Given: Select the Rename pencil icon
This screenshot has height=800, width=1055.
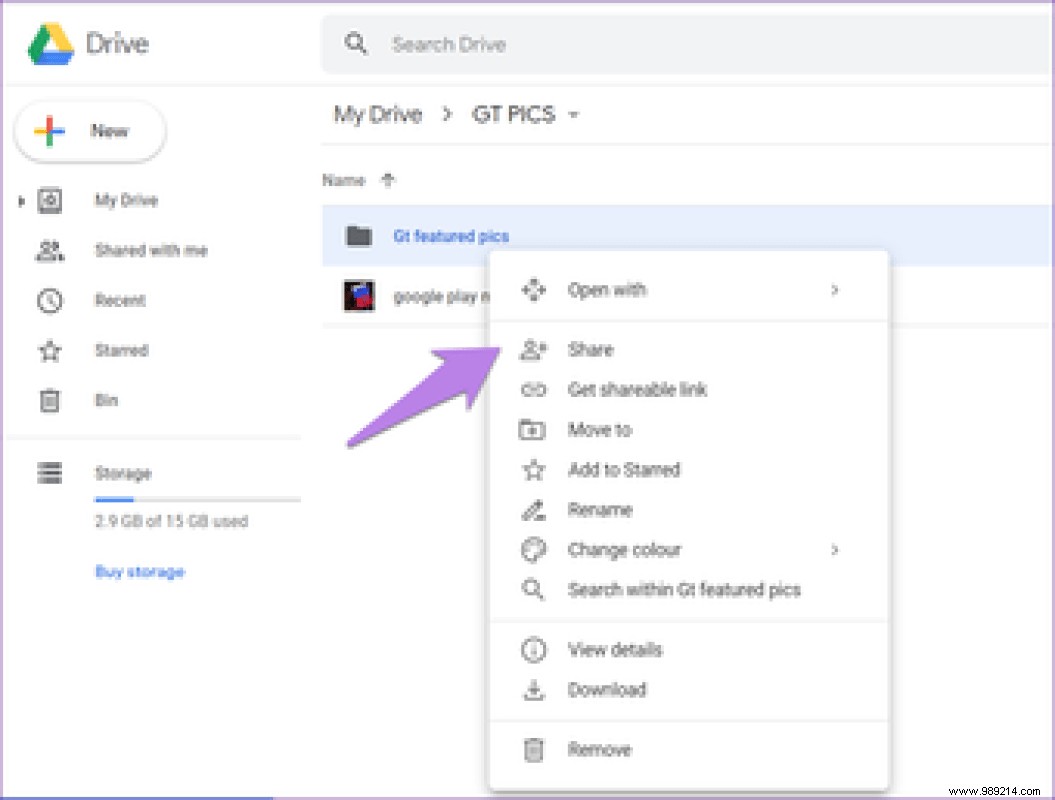Looking at the screenshot, I should (x=534, y=509).
